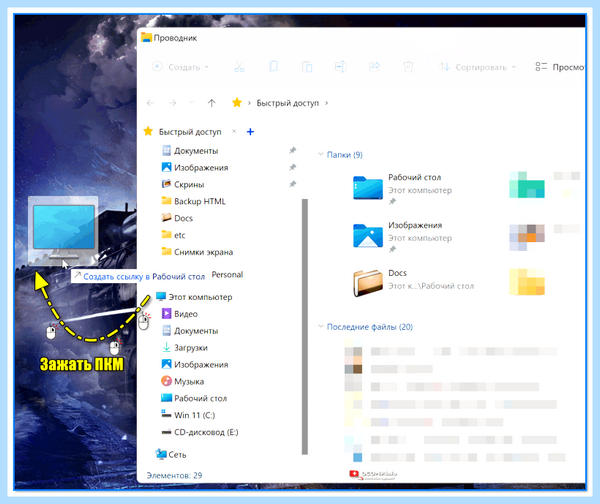Viewport: 600px width, 504px height.
Task: Open Документы in quick access list
Action: pyautogui.click(x=196, y=151)
